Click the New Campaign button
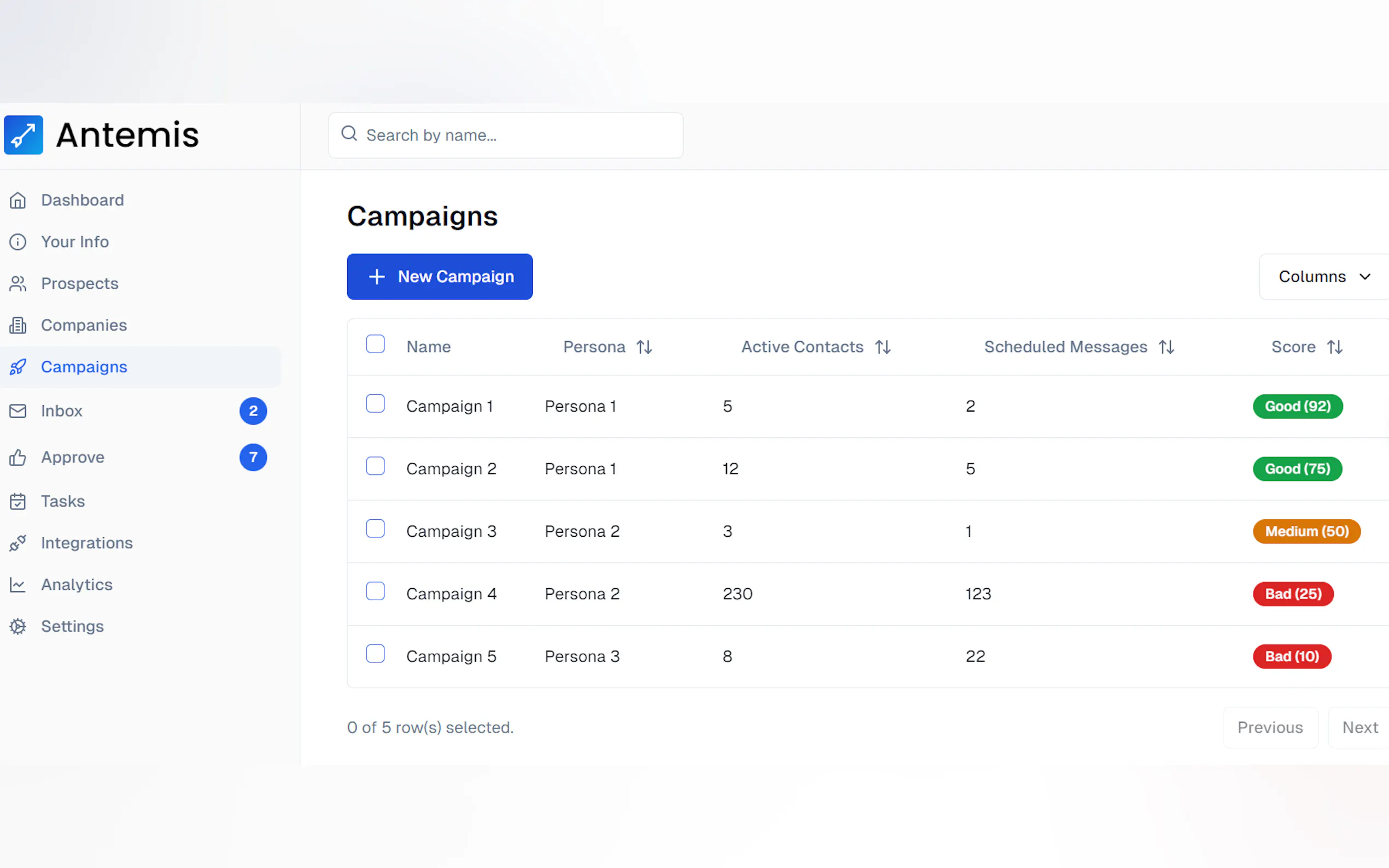1389x868 pixels. 439,277
